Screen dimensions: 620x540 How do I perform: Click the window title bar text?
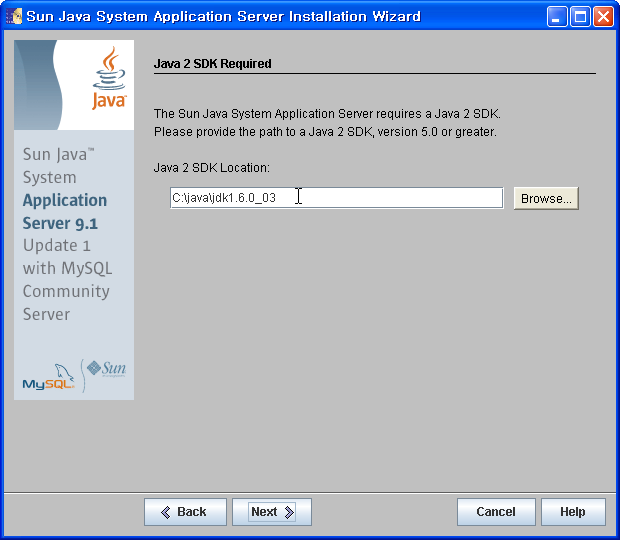223,17
